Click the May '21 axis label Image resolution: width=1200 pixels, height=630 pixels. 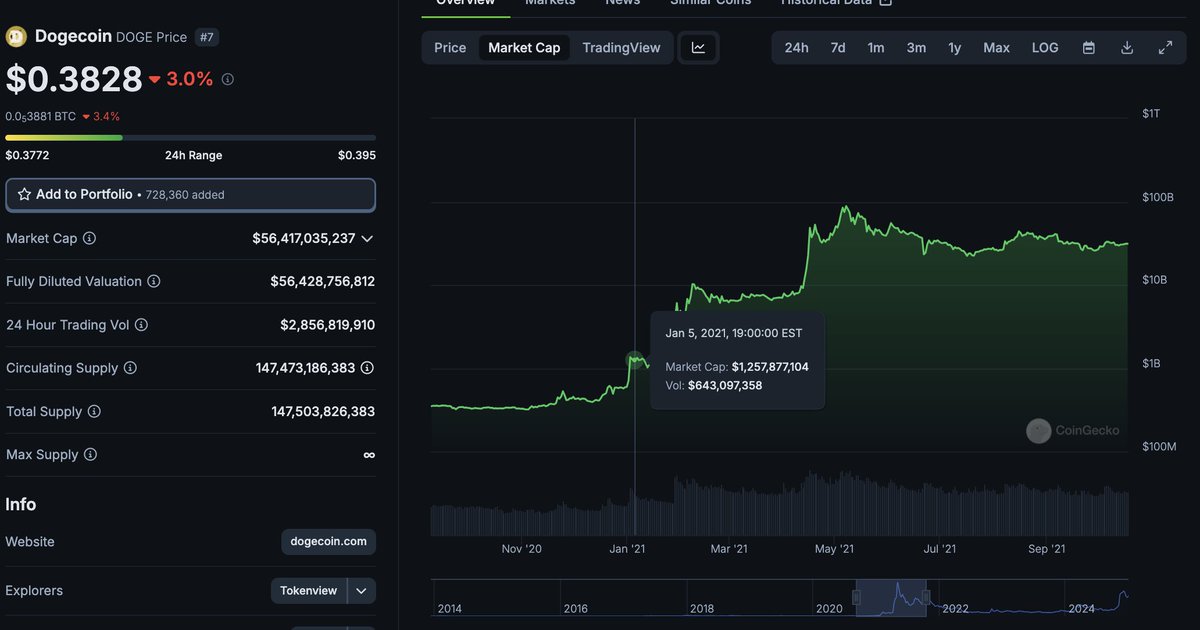834,549
